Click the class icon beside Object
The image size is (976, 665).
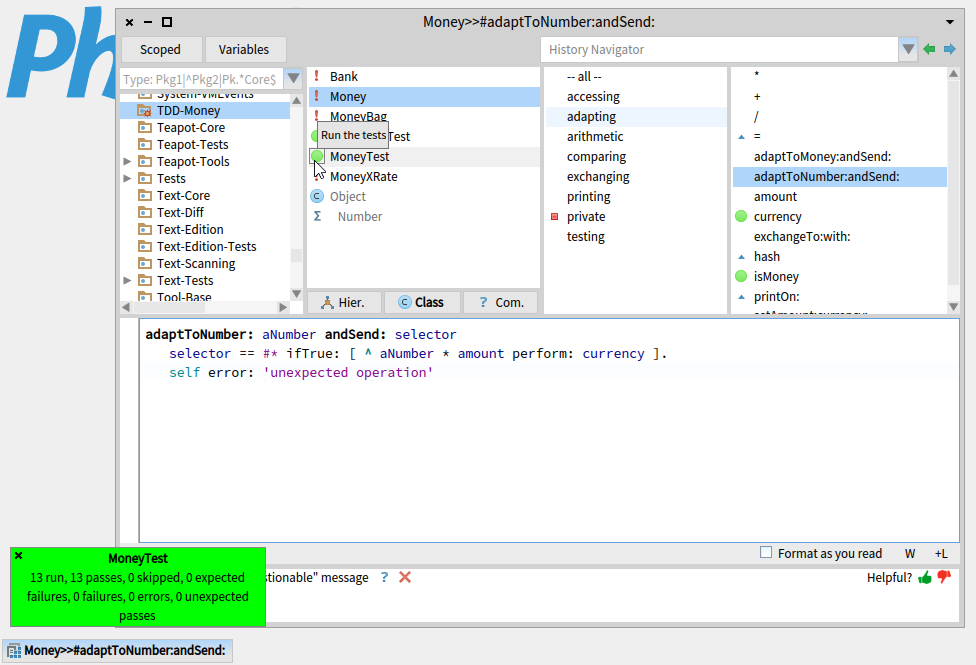[317, 196]
